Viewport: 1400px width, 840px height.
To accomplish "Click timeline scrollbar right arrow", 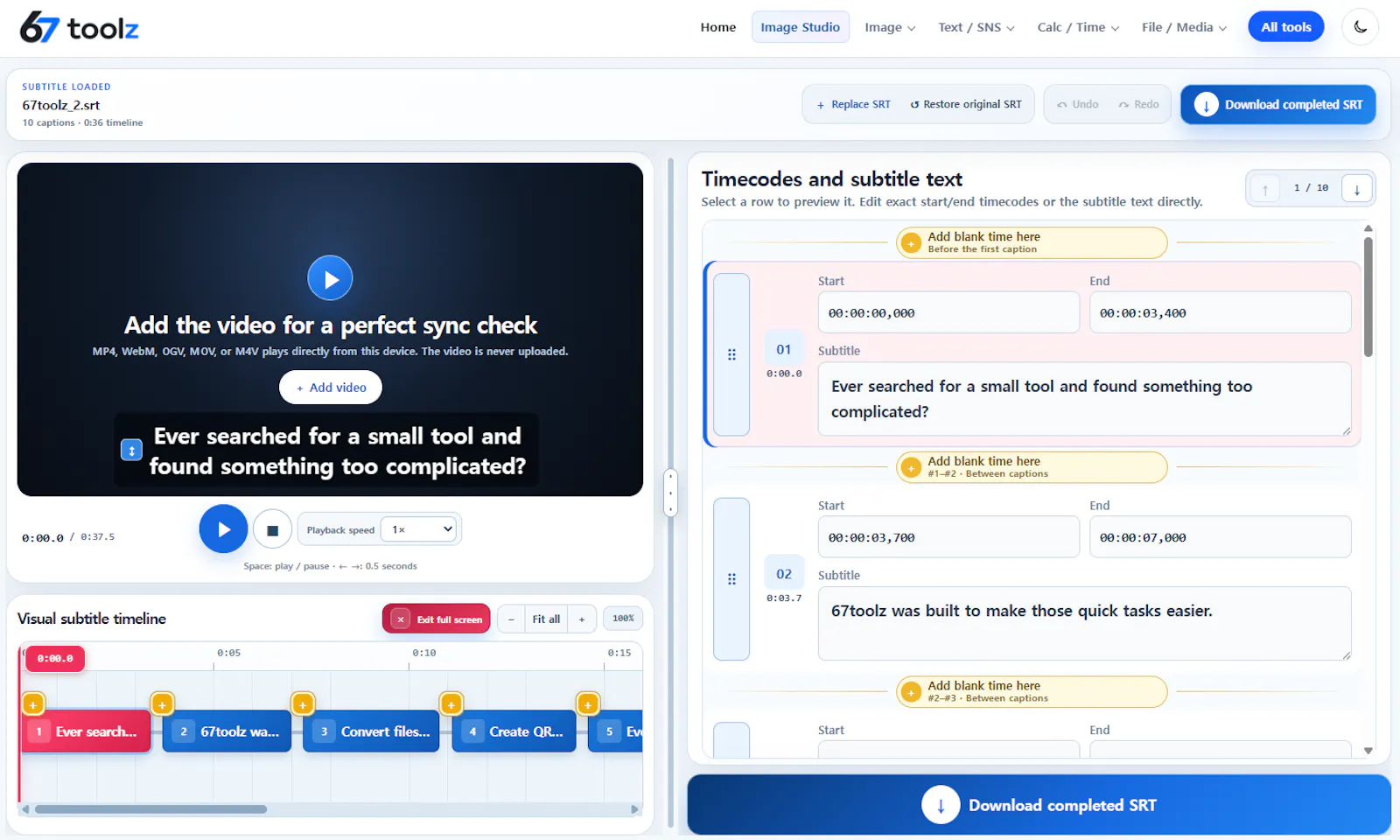I will coord(635,809).
